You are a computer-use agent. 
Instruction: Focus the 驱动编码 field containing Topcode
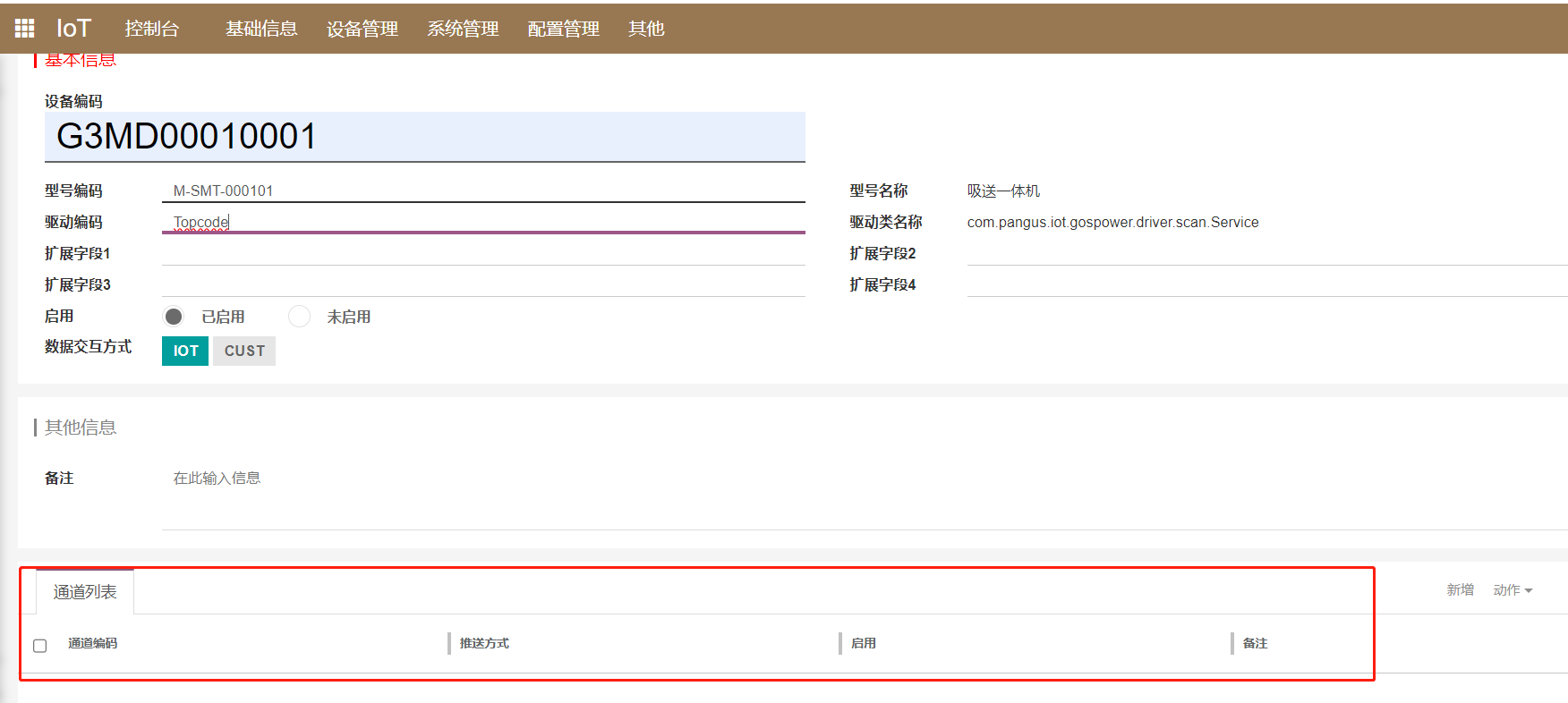[x=483, y=222]
